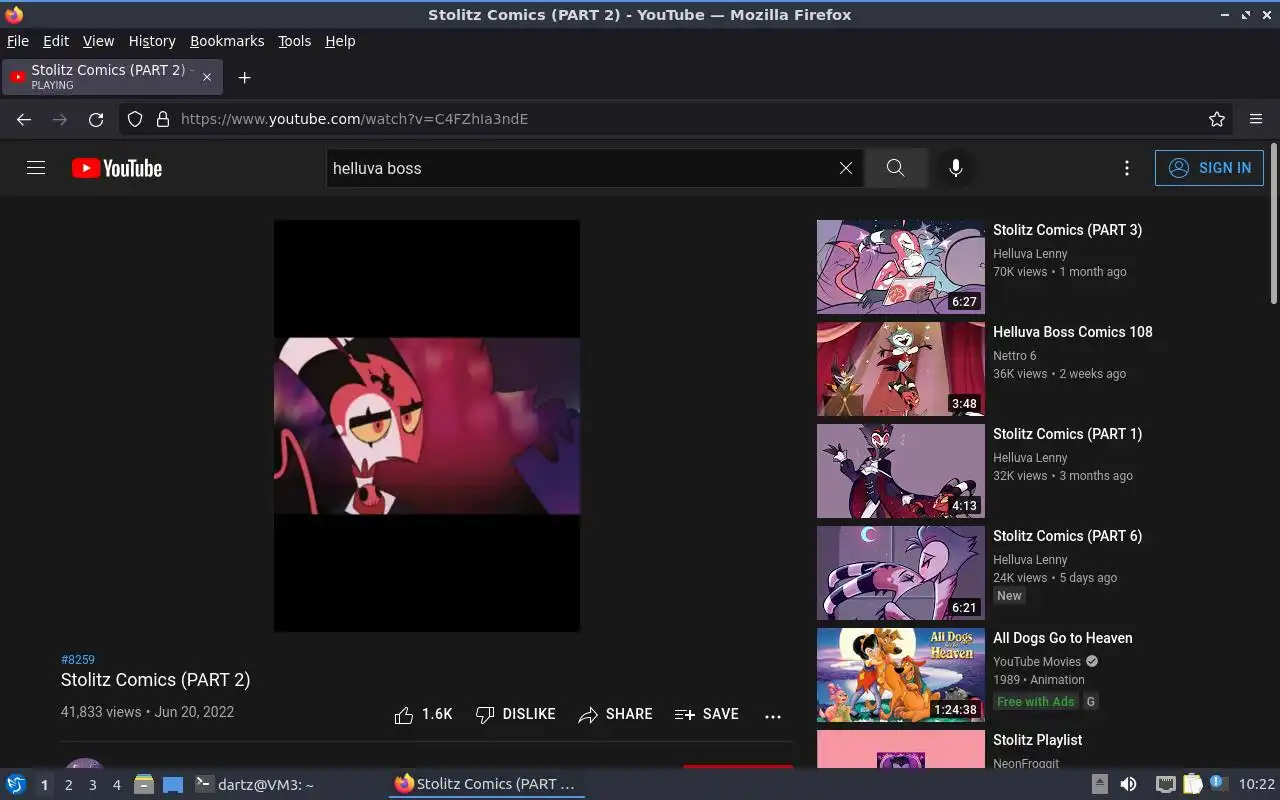
Task: Open Helluva Boss Comics 108 thumbnail
Action: point(901,369)
